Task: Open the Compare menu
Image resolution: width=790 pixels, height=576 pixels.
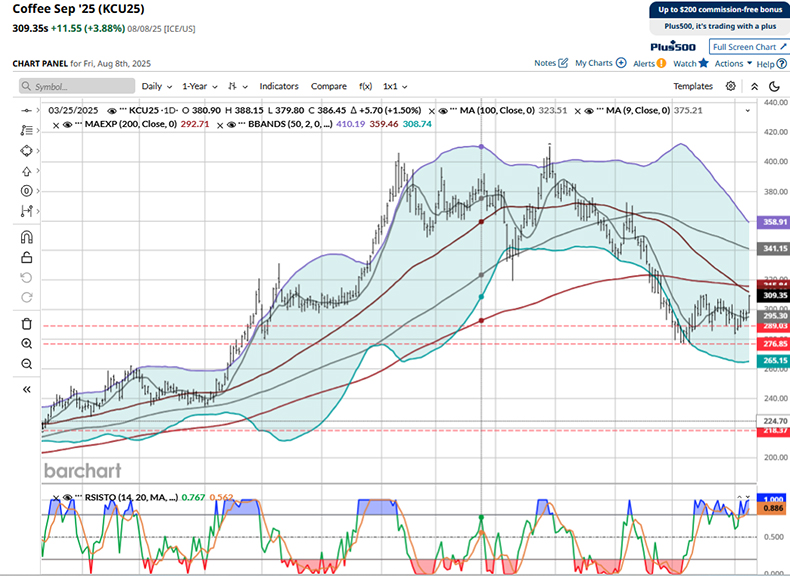Action: point(329,87)
